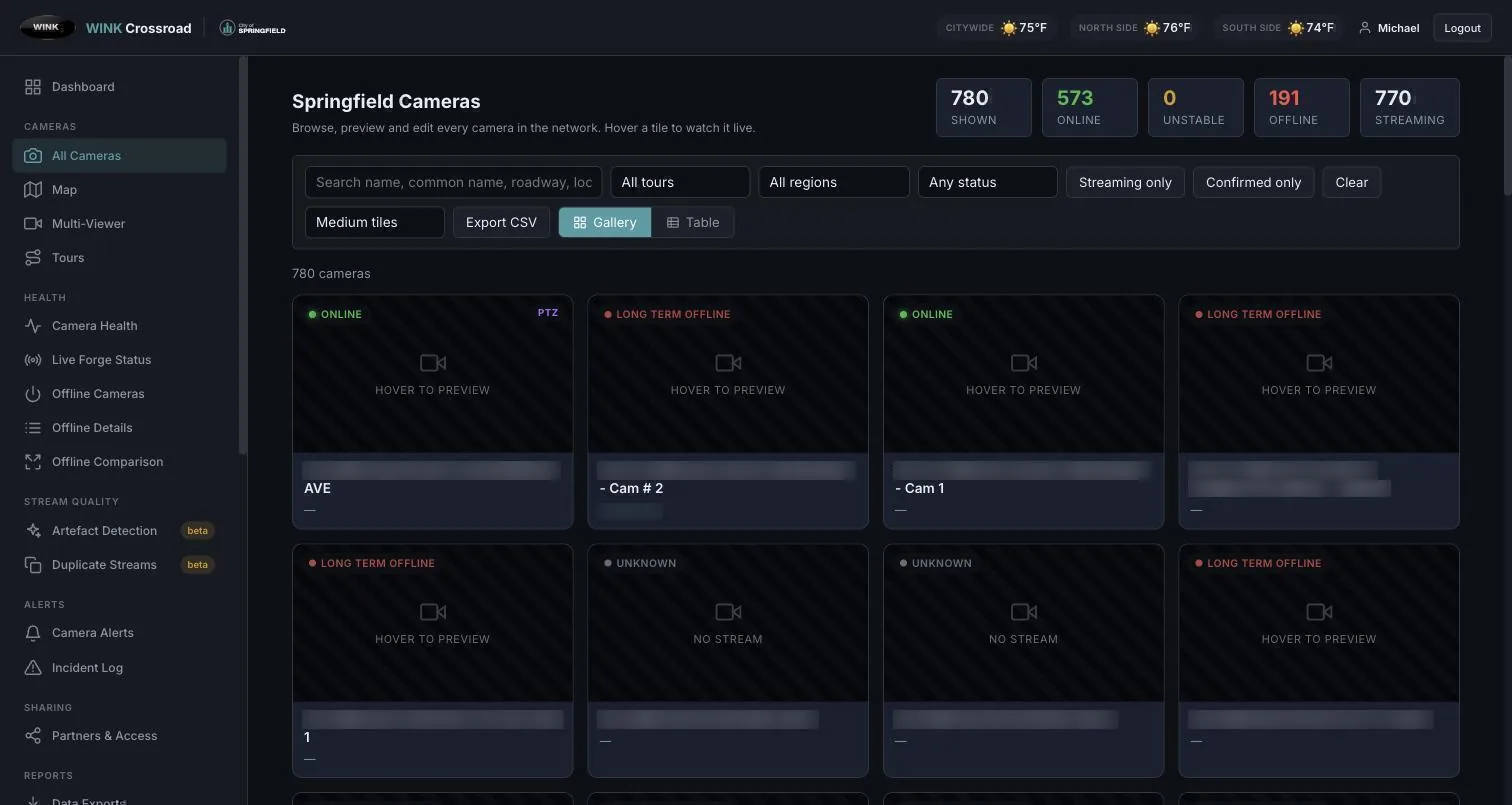This screenshot has width=1512, height=805.
Task: Click the camera icon on AVE tile
Action: click(x=433, y=363)
